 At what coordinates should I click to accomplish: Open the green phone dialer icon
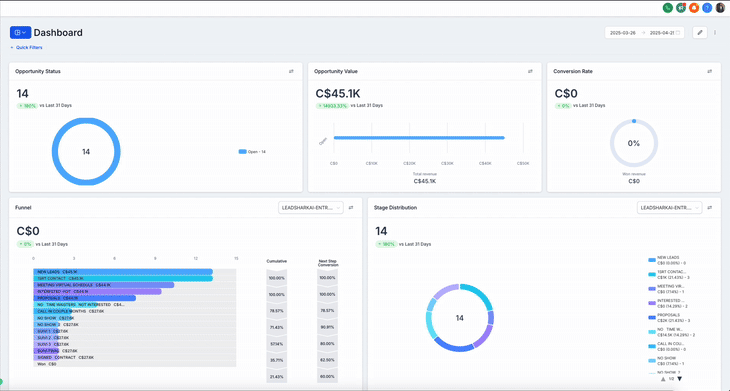coord(668,8)
